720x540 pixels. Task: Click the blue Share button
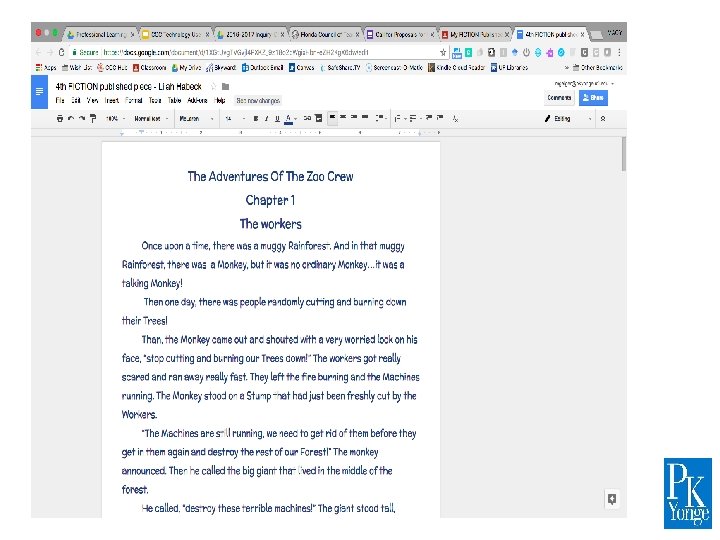(593, 97)
